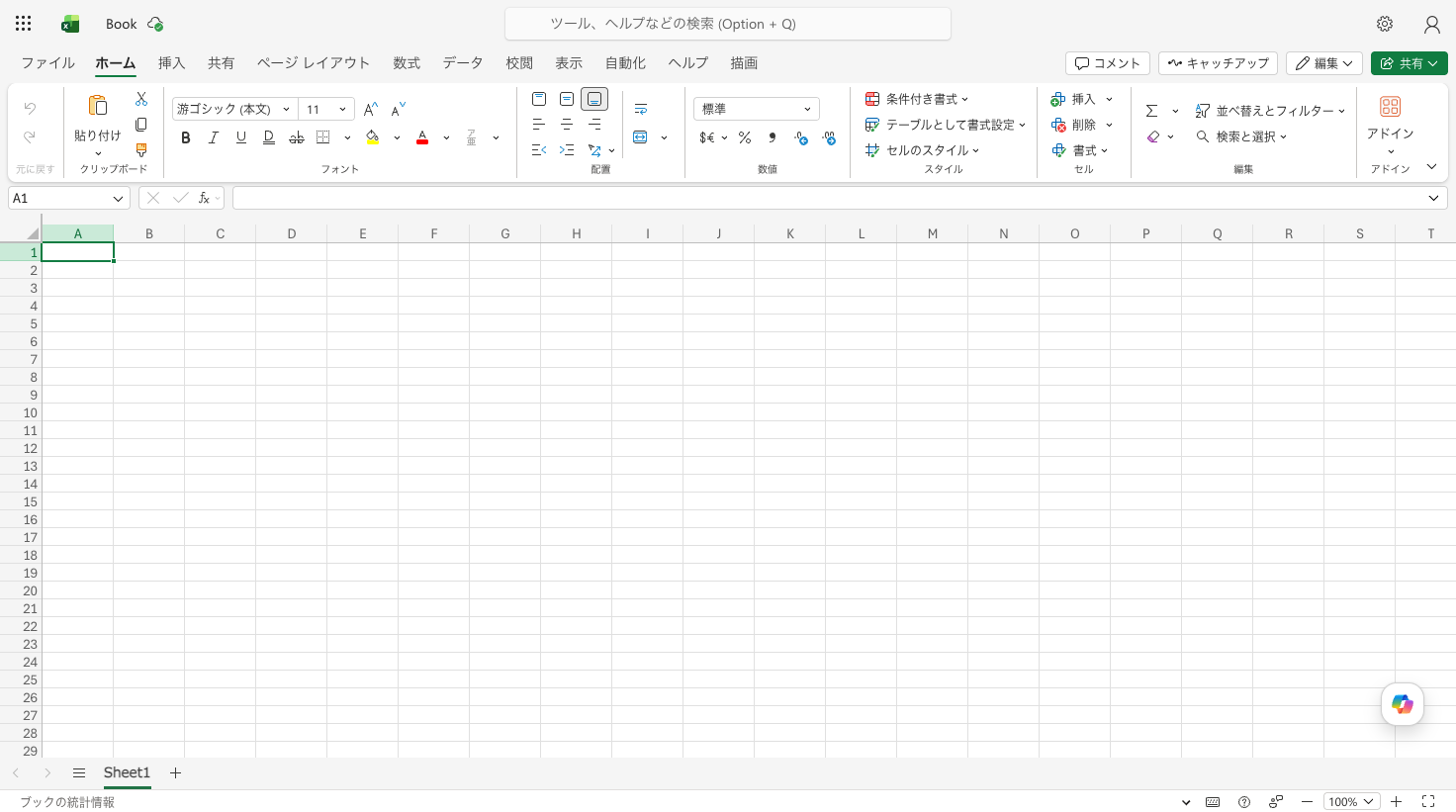Toggle italic formatting

[213, 137]
